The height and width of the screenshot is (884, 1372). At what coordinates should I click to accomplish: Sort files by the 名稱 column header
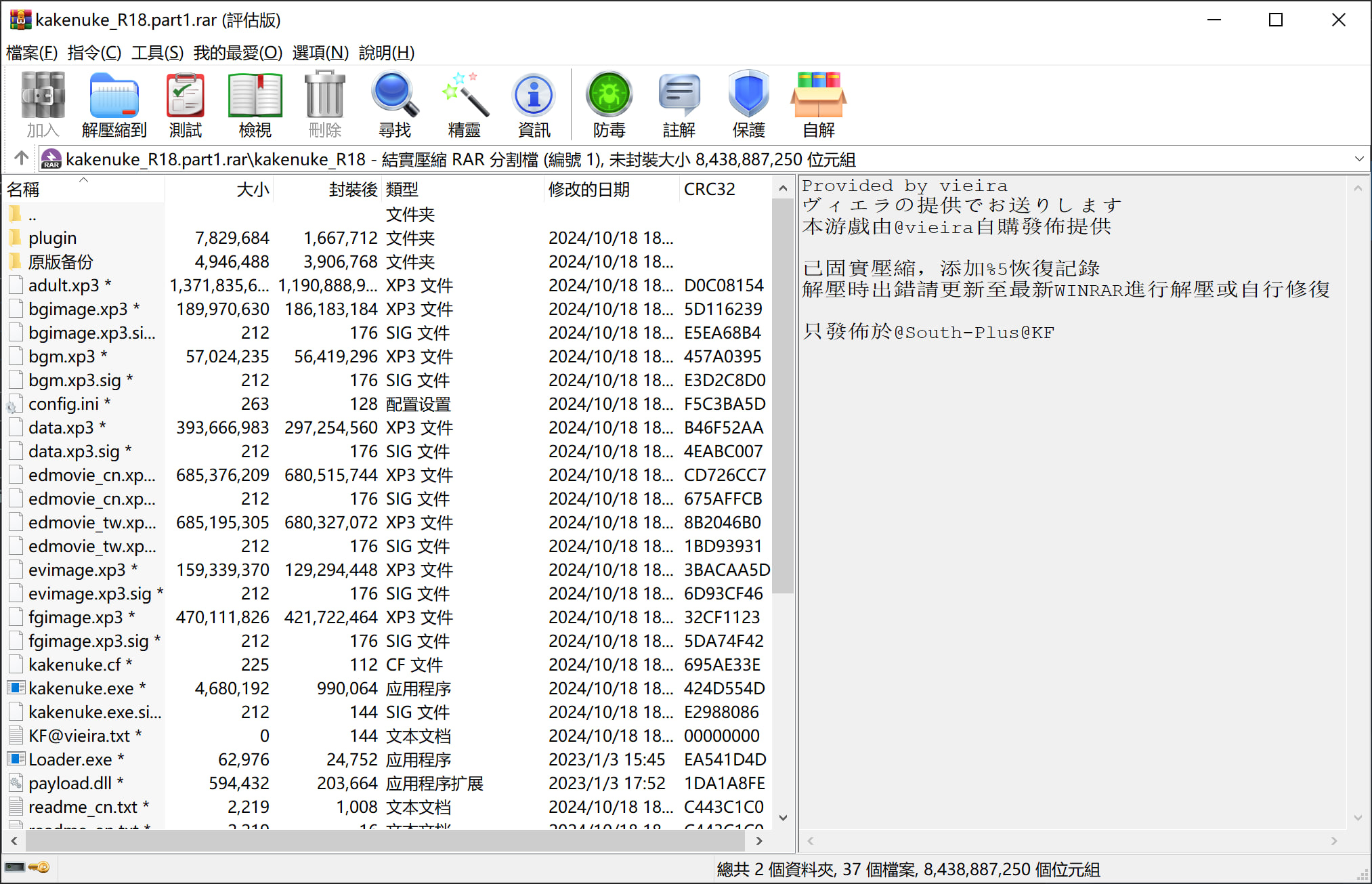pyautogui.click(x=24, y=190)
